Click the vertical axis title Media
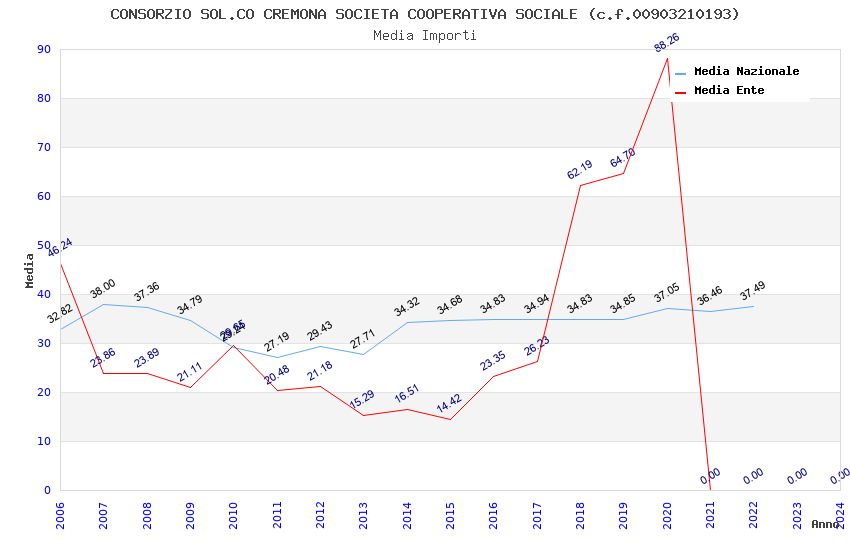This screenshot has height=550, width=850. click(29, 270)
